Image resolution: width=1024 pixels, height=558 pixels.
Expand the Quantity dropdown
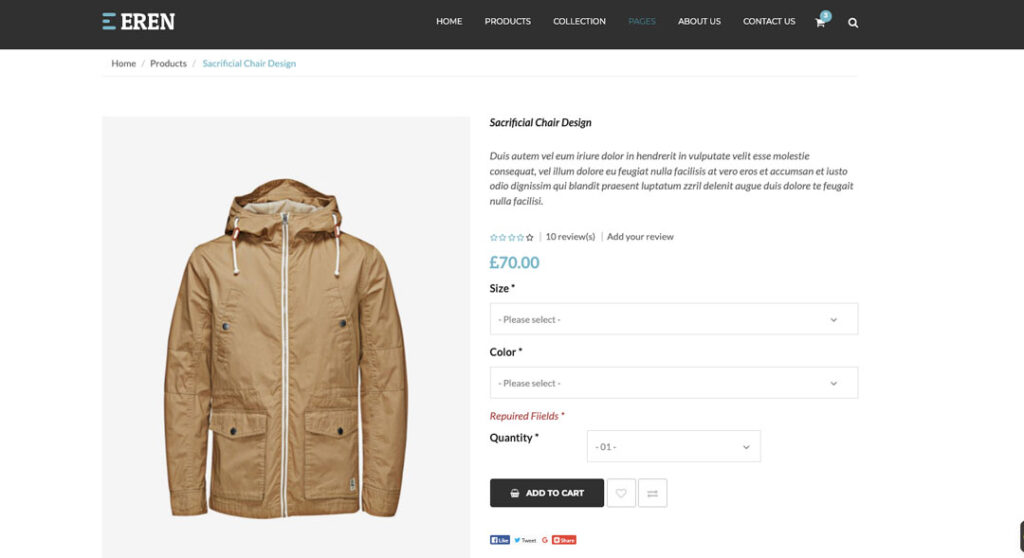click(673, 446)
